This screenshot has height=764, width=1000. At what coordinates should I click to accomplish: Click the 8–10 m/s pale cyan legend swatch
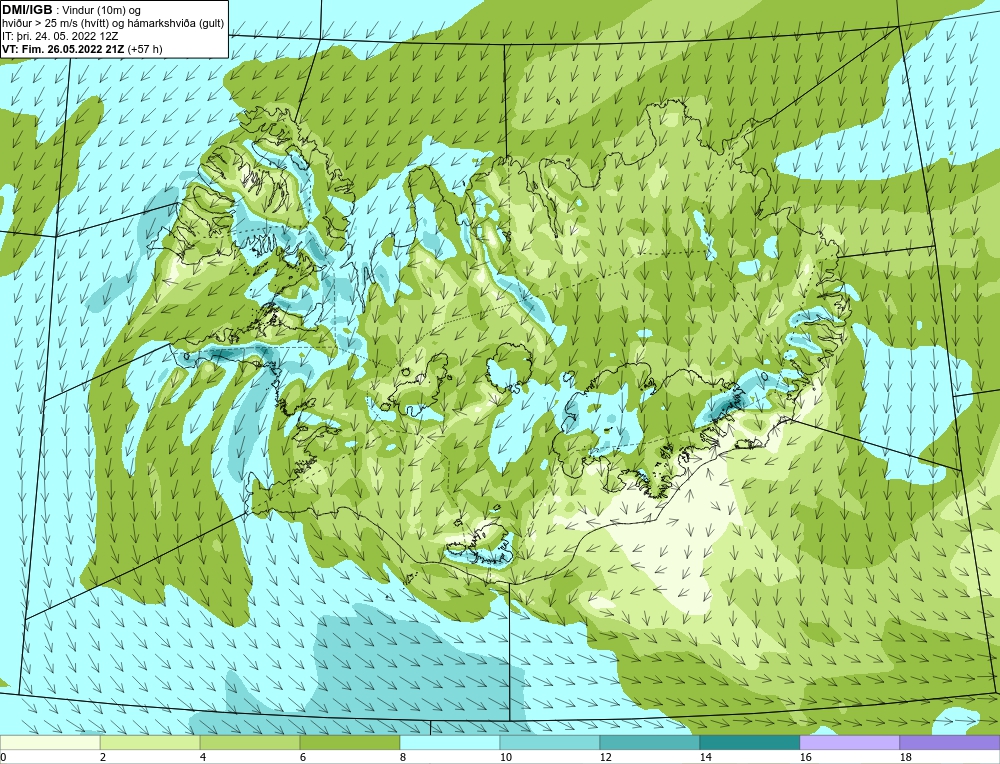coord(450,742)
